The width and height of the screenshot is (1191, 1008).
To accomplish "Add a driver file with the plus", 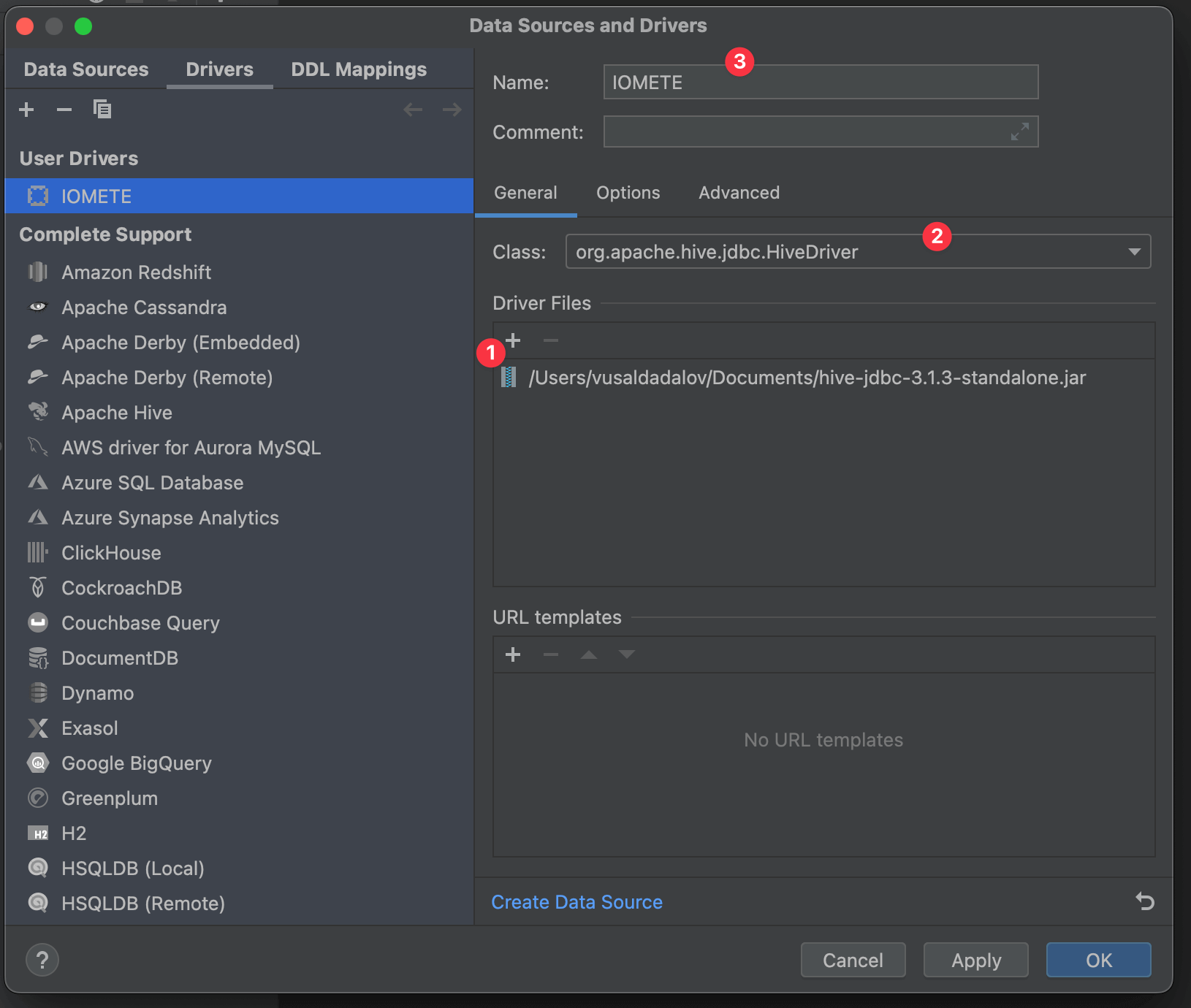I will coord(513,340).
